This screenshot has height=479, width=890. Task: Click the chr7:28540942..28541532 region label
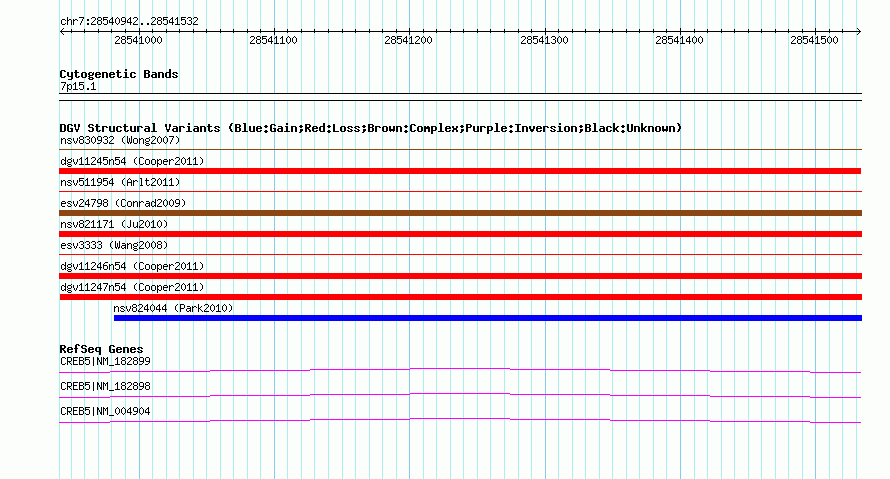point(129,22)
